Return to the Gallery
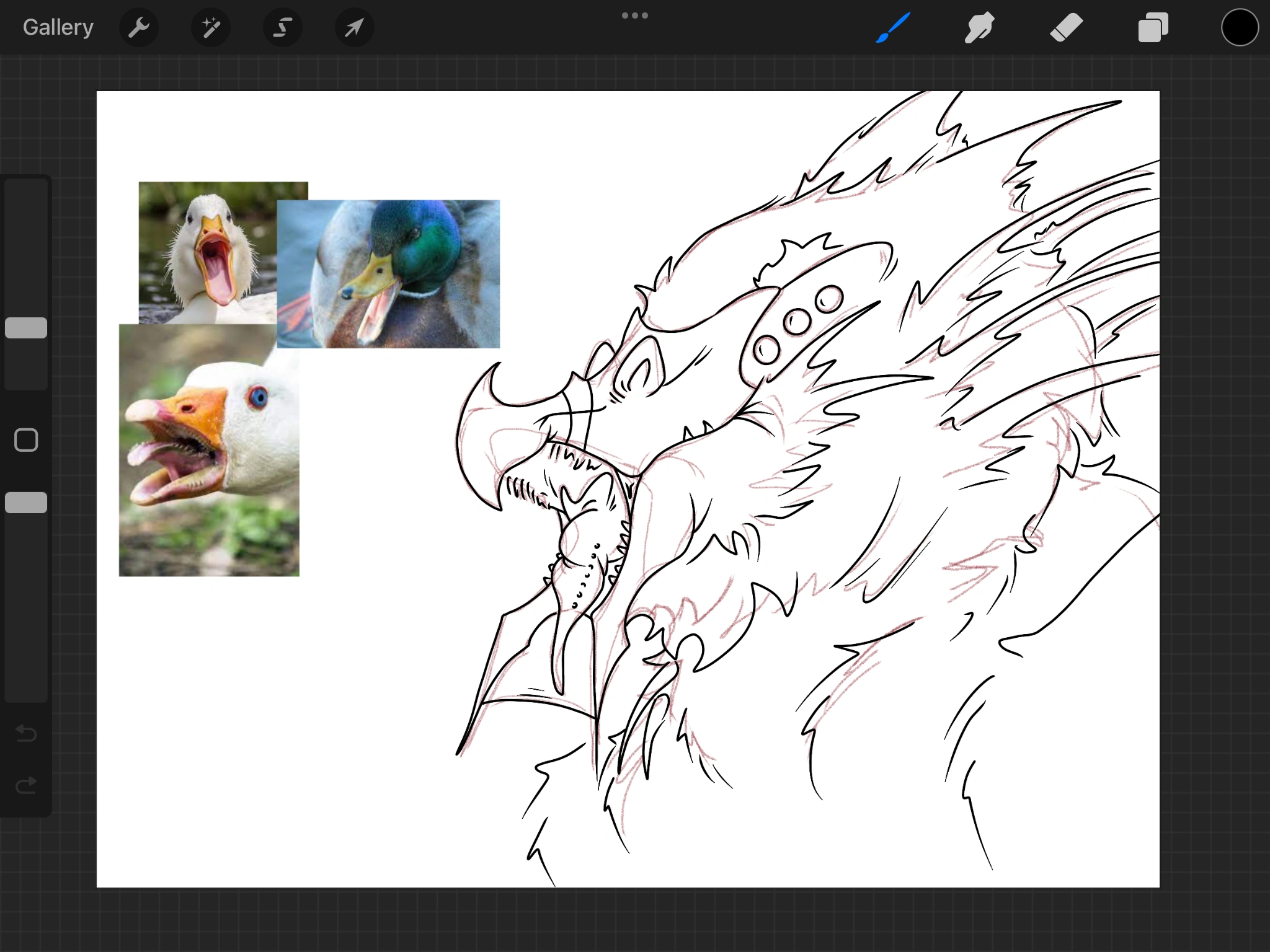Image resolution: width=1270 pixels, height=952 pixels. coord(58,27)
